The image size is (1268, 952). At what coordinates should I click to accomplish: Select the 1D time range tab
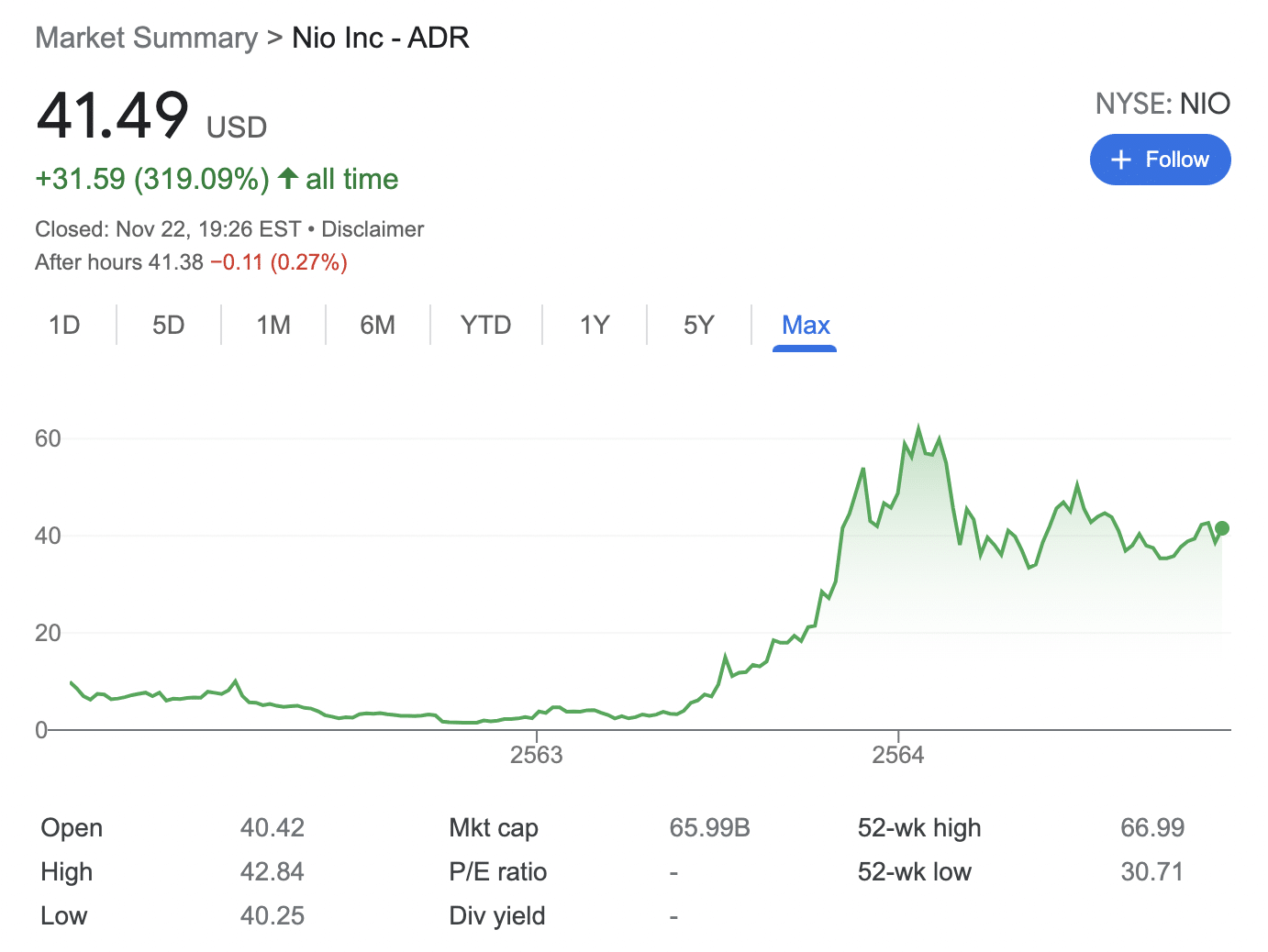(64, 325)
